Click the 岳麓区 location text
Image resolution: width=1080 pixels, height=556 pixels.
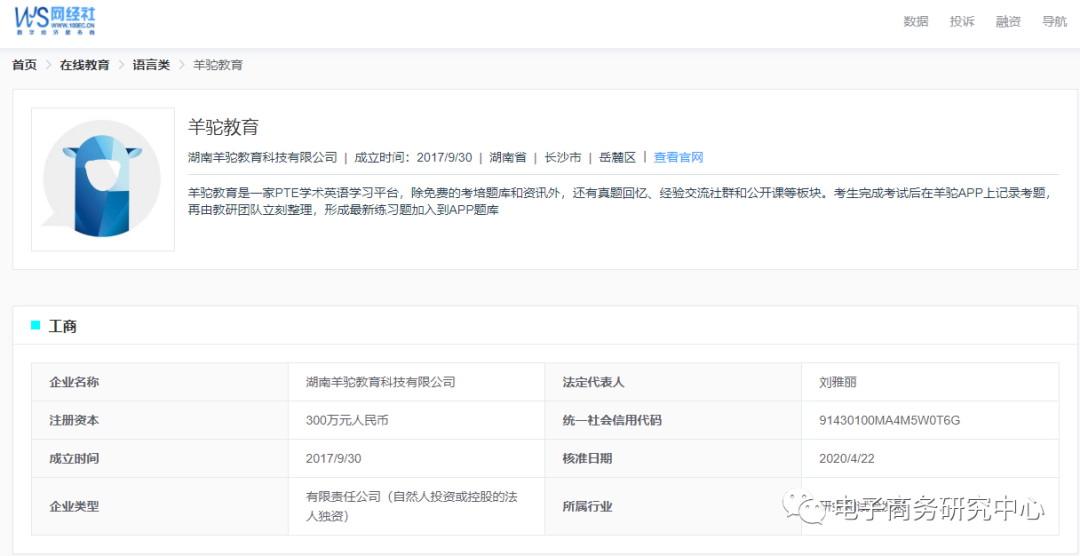[618, 157]
